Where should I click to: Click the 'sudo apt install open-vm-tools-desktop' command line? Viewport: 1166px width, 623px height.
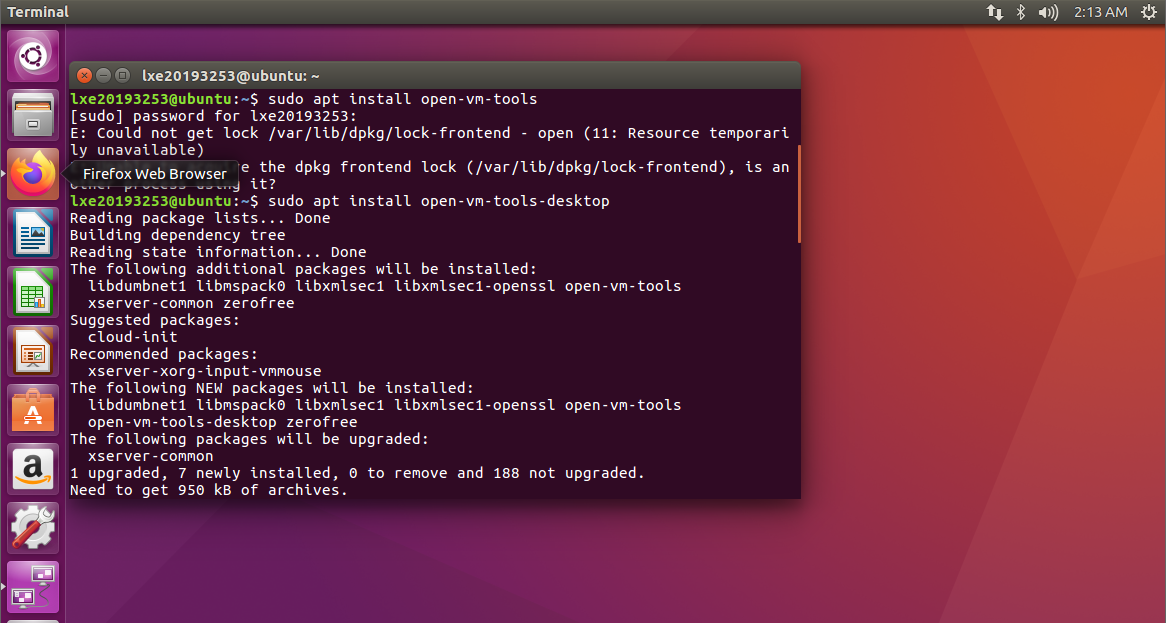[x=340, y=201]
